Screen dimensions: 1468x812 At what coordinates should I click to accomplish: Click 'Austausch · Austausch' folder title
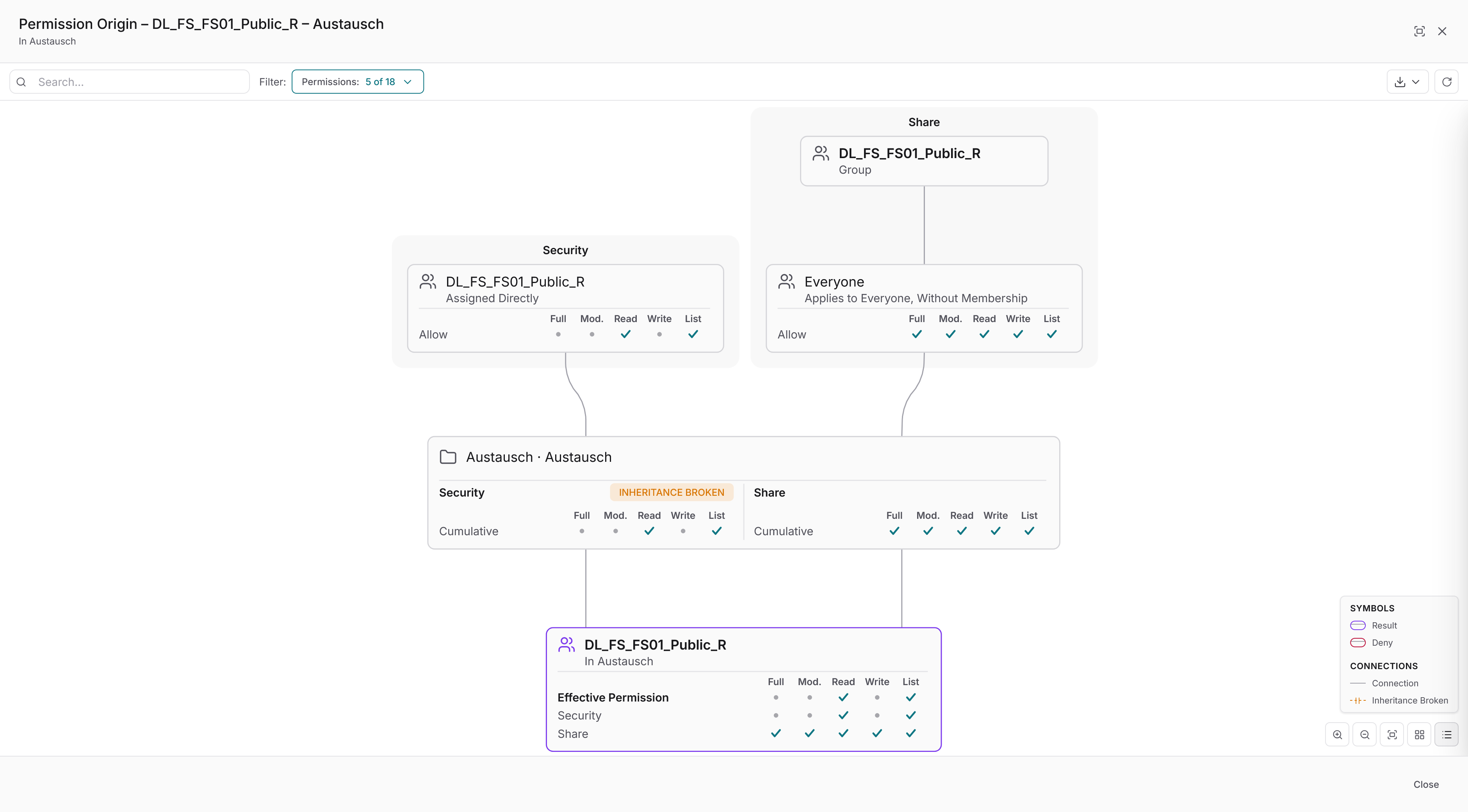(538, 457)
